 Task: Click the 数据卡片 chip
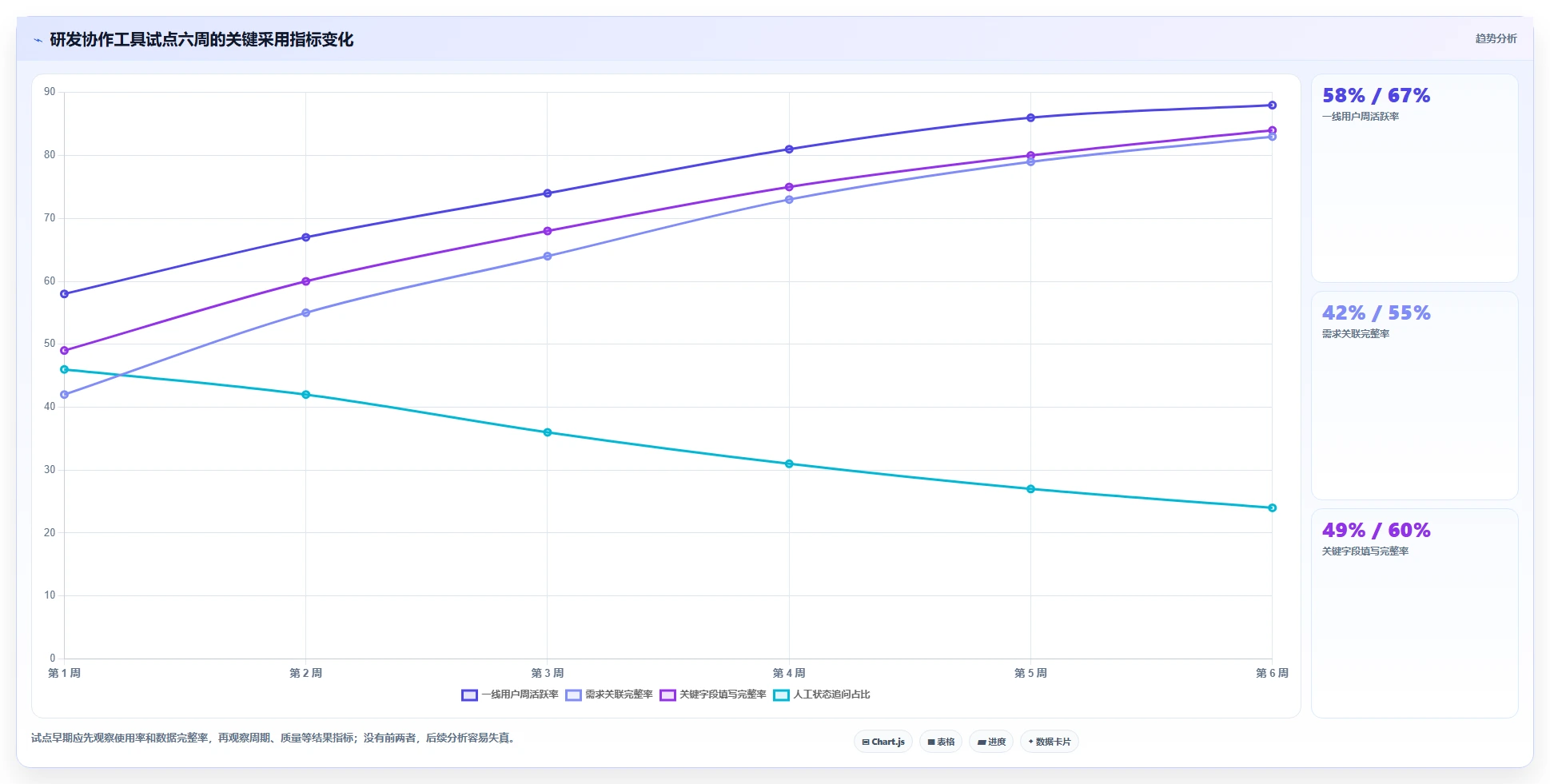[x=1050, y=742]
